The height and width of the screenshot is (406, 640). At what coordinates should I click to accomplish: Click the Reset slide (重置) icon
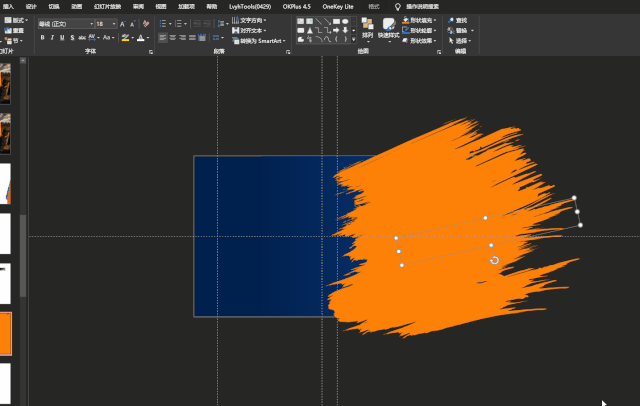8,31
